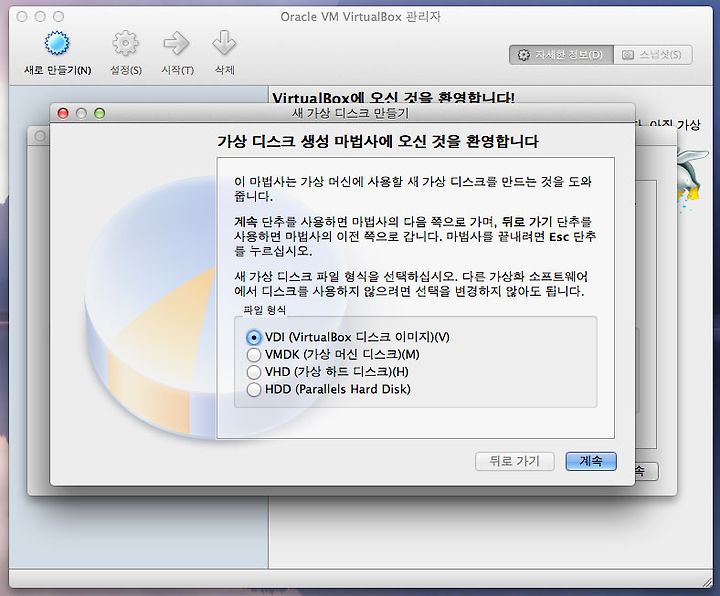Click the 뒤로 가기 (Back) button

click(x=514, y=461)
